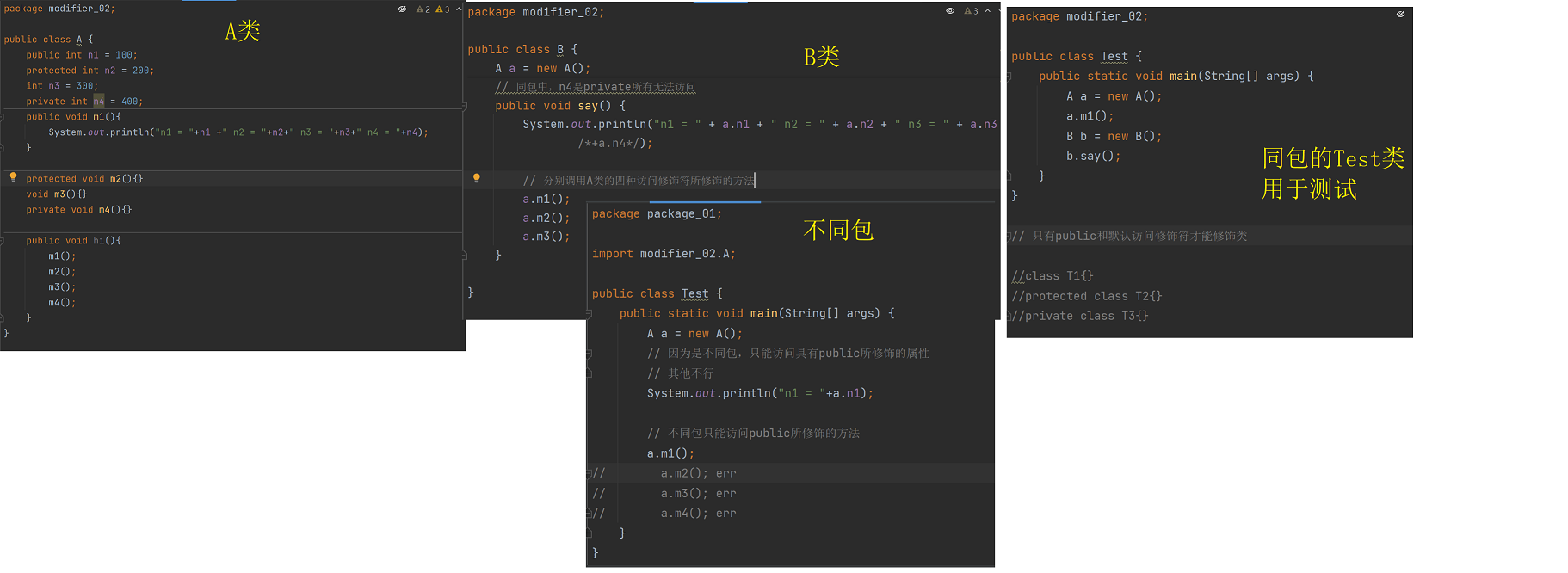1568x573 pixels.
Task: Collapse main method fold in package_01 Test editor
Action: (x=590, y=314)
